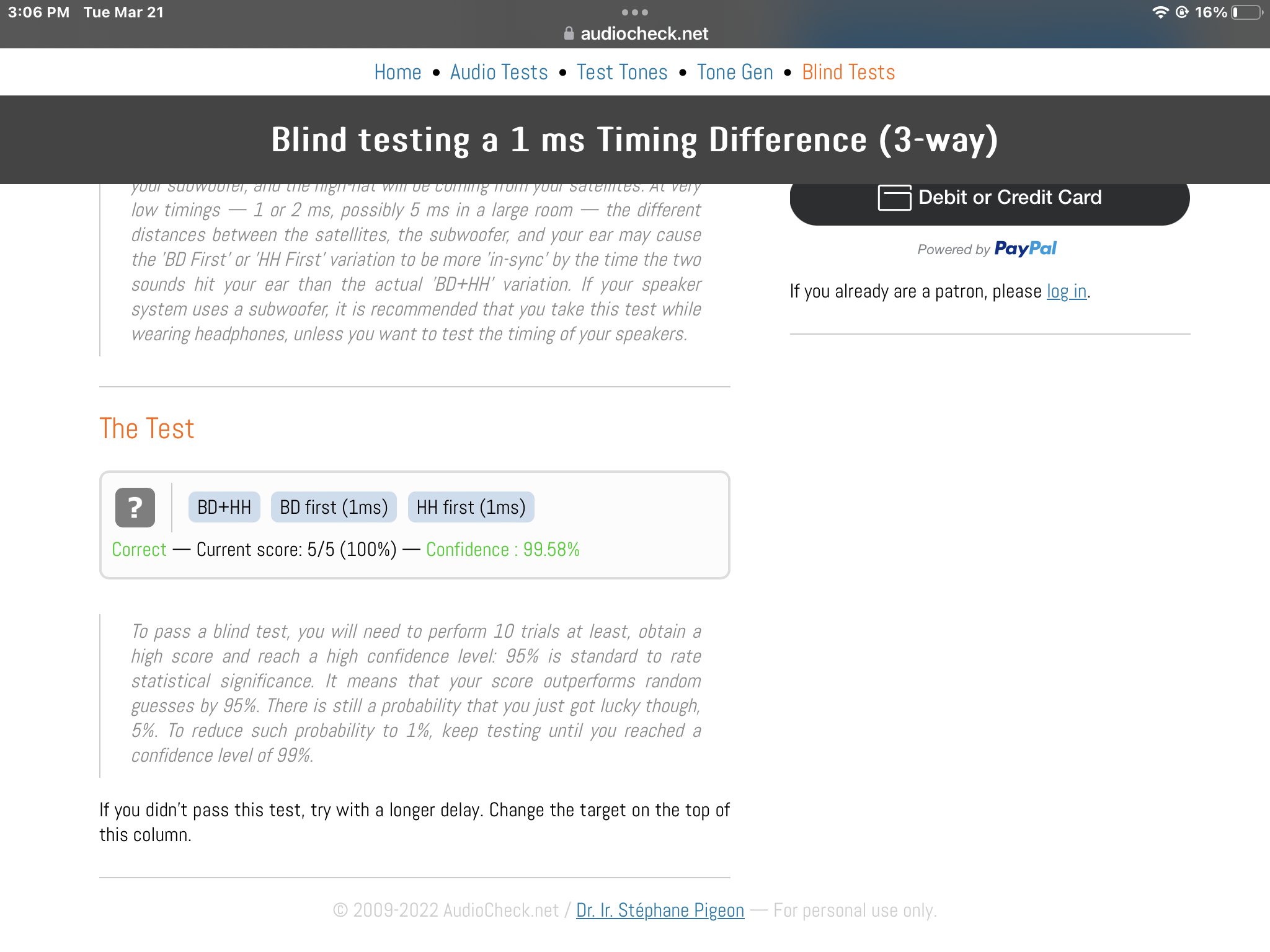This screenshot has width=1270, height=952.
Task: Tap the lock icon beside audiocheck.net
Action: point(569,33)
